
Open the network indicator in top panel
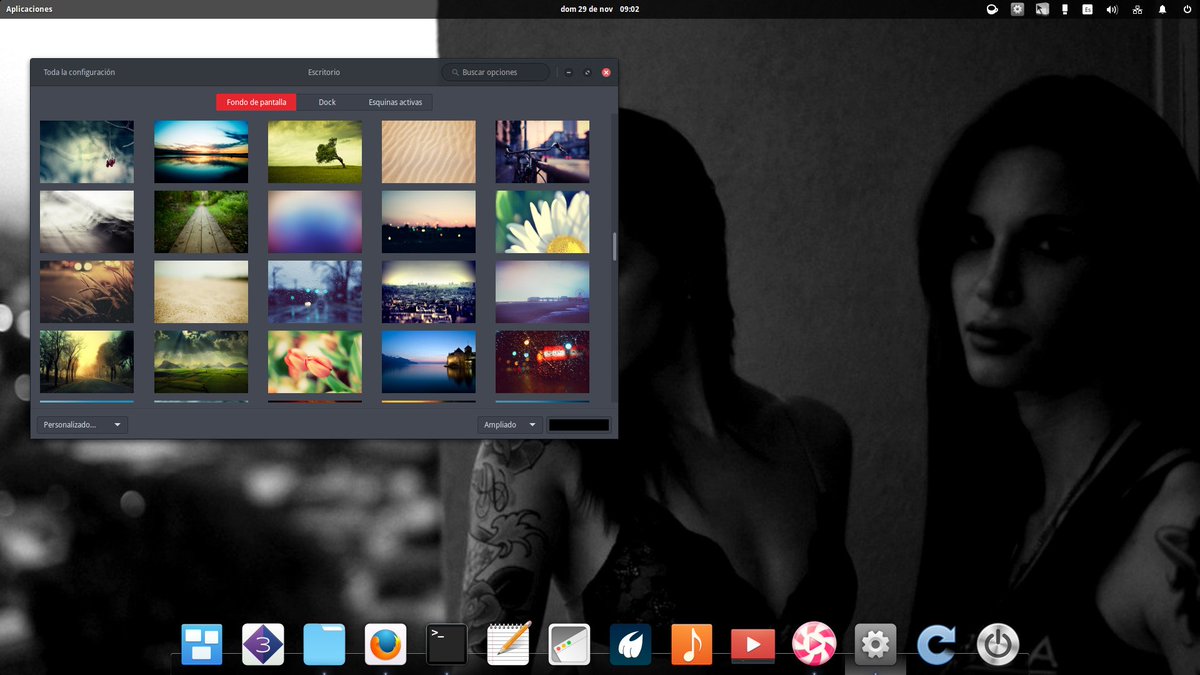[1137, 9]
